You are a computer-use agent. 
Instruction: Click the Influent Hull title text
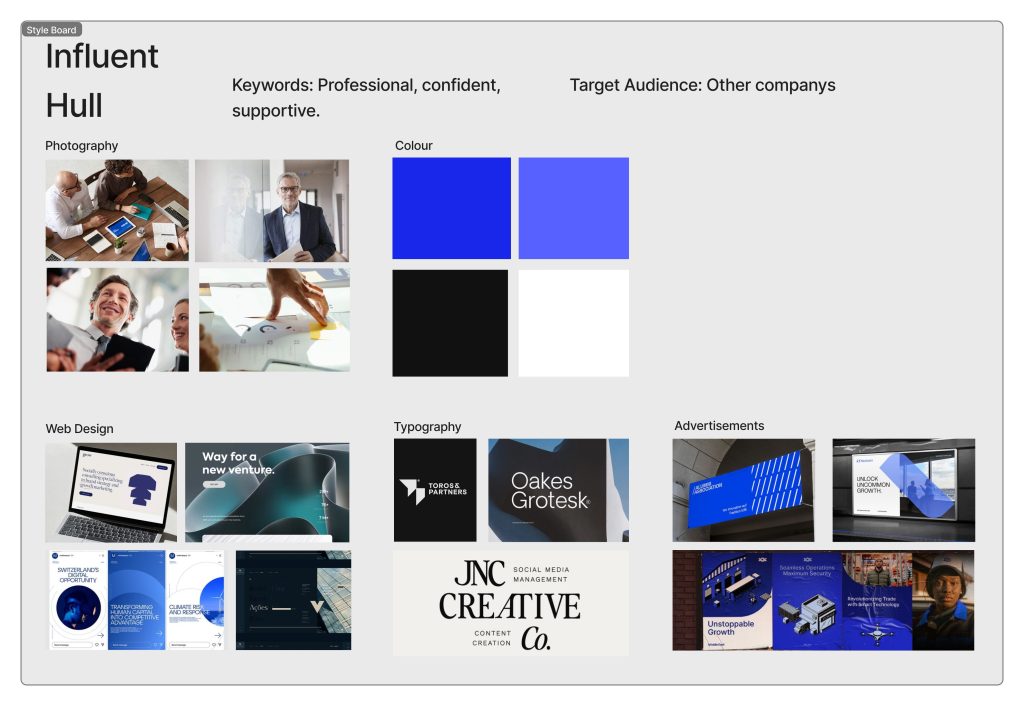tap(102, 80)
